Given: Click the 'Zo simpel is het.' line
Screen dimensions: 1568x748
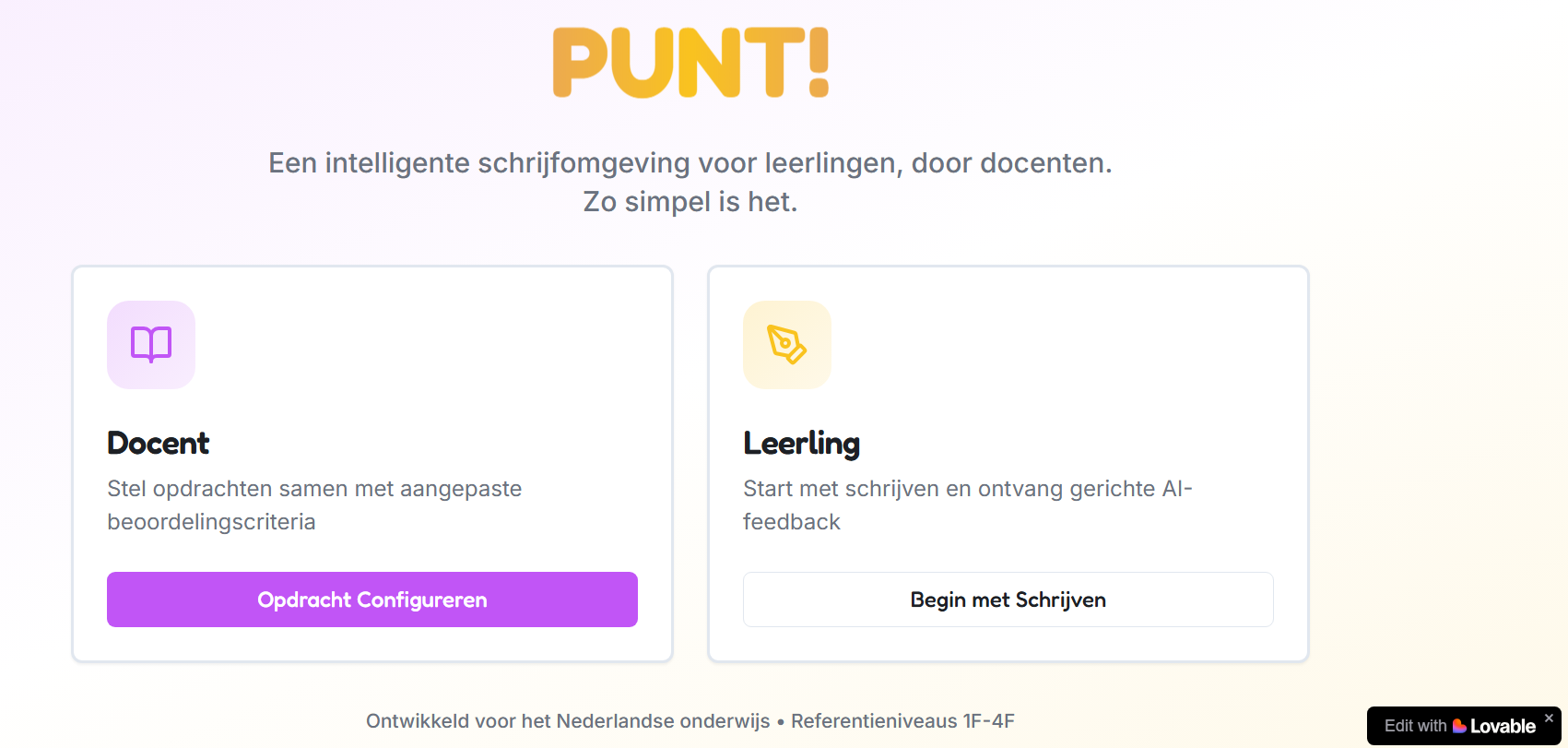Looking at the screenshot, I should pyautogui.click(x=690, y=202).
